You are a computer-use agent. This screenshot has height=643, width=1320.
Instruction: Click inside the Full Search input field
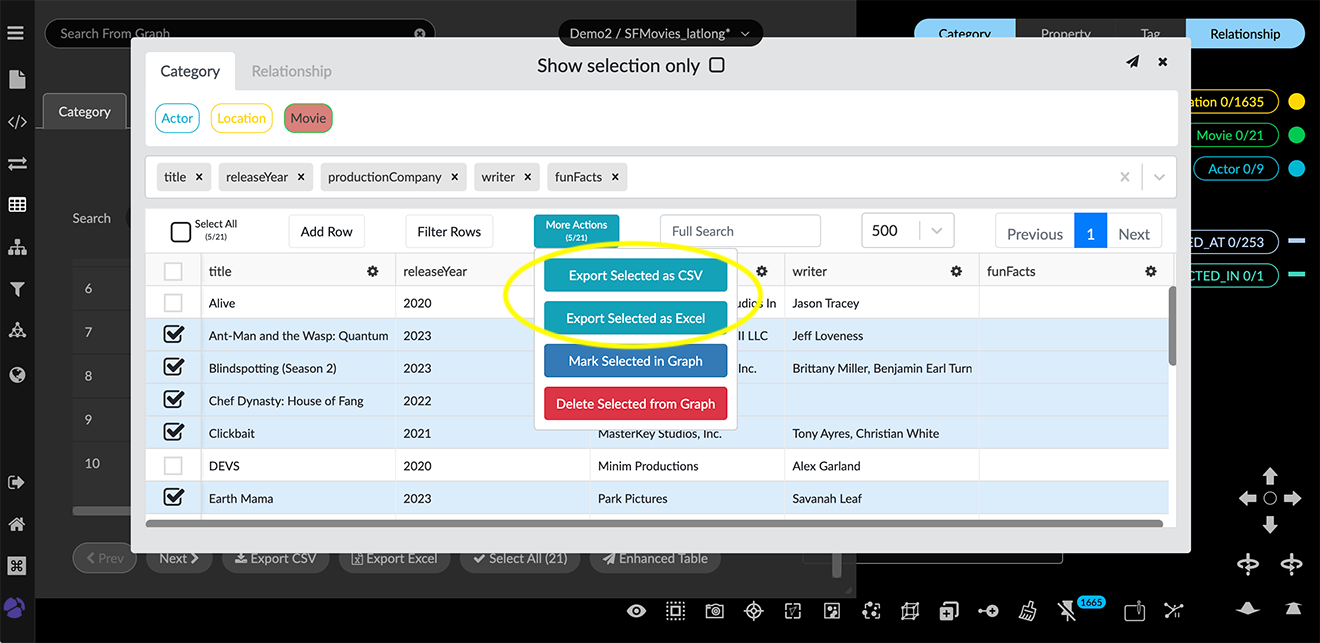tap(740, 230)
